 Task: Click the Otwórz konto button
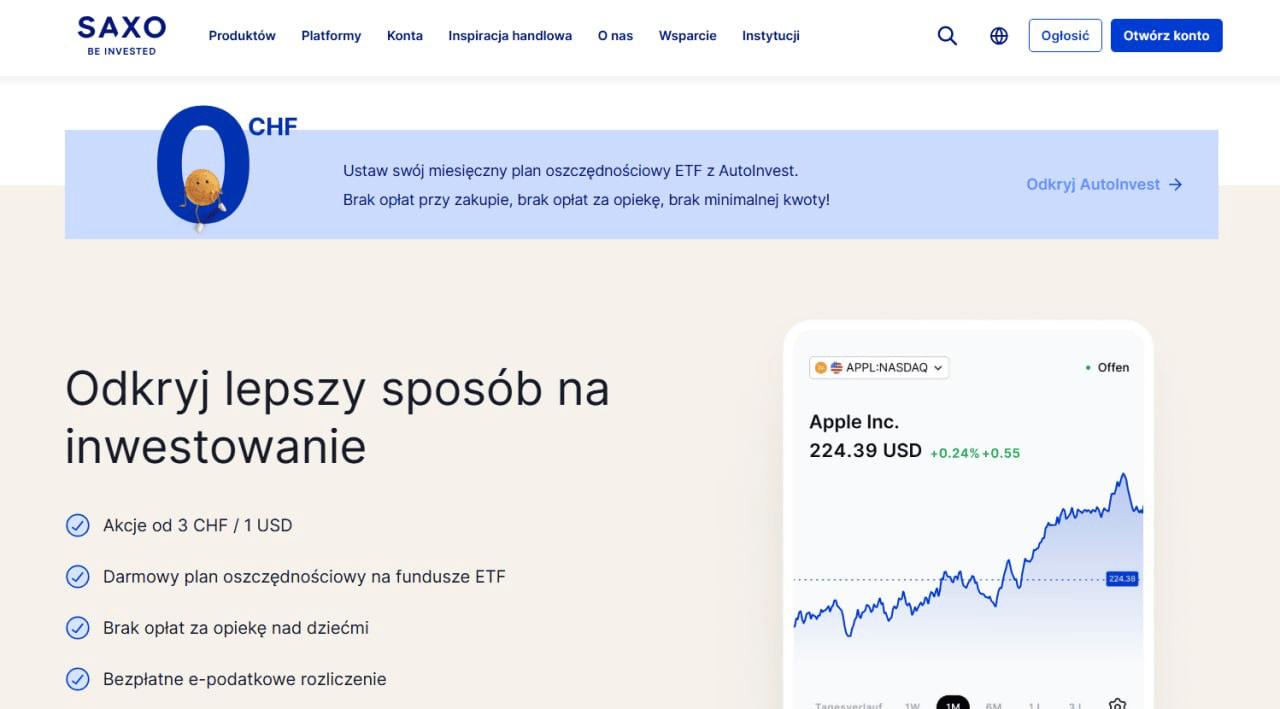coord(1166,35)
